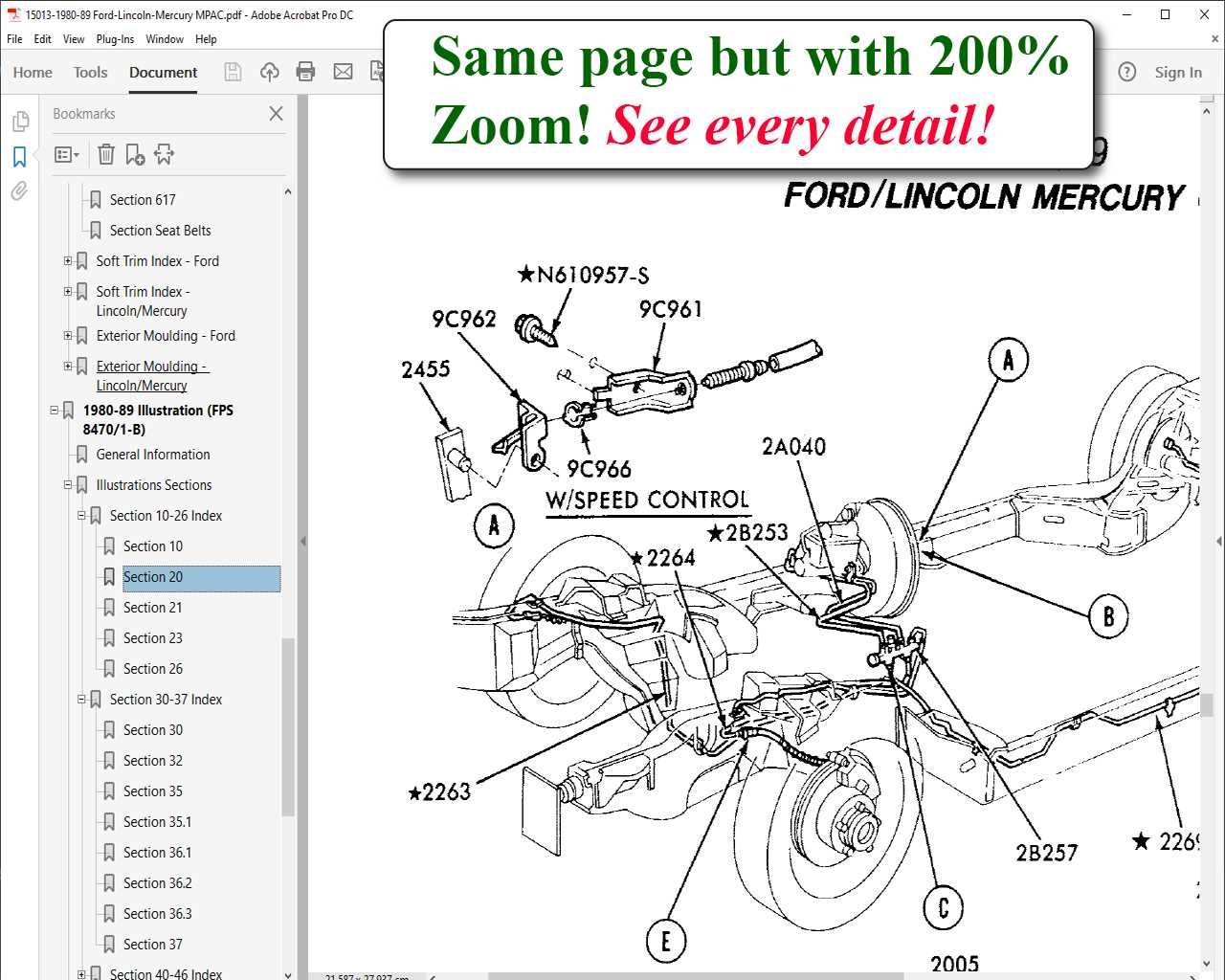Select the Section 36.2 bookmark

pos(158,882)
